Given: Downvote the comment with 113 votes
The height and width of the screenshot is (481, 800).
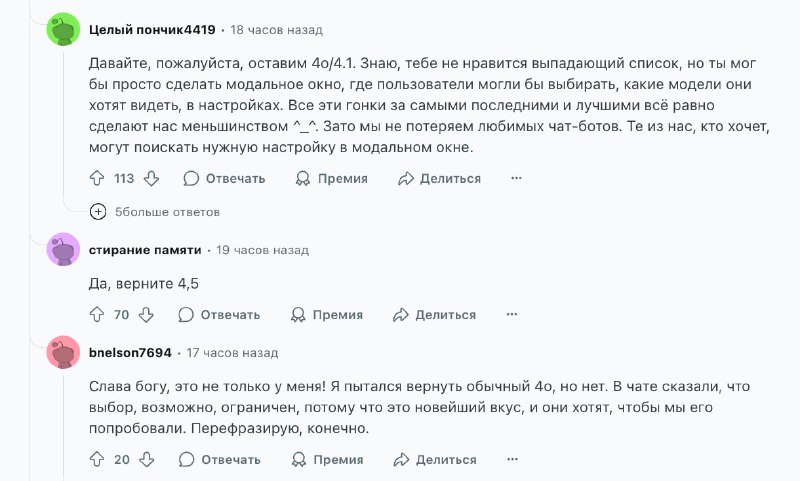Looking at the screenshot, I should [151, 178].
